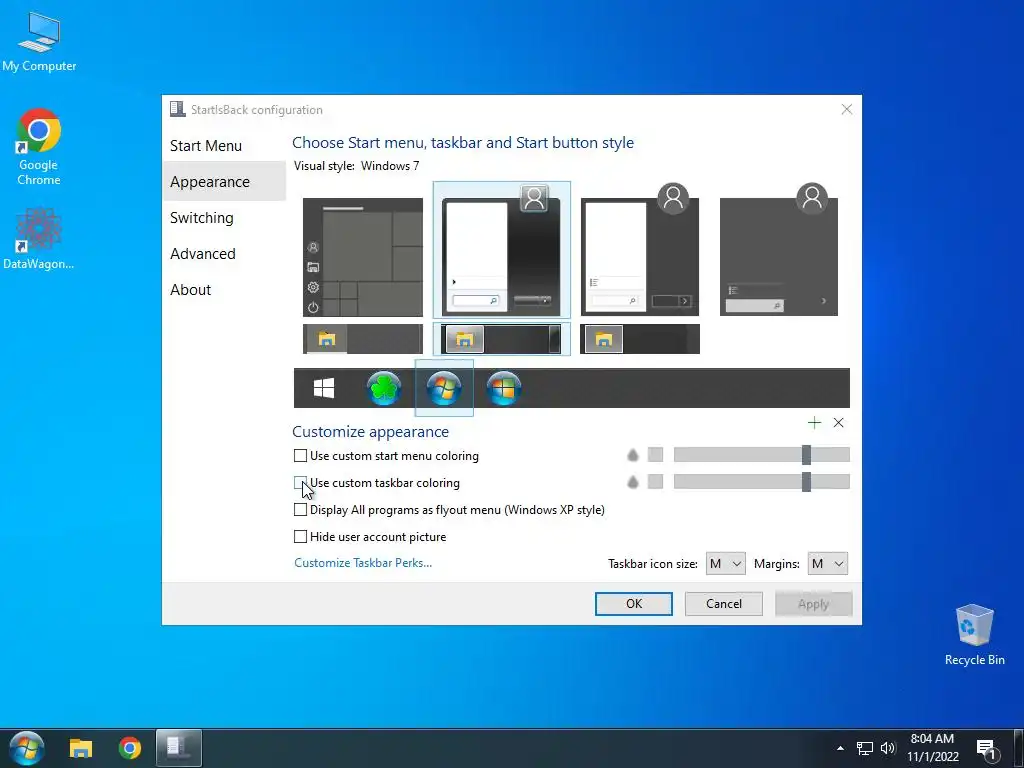
Task: Select the Windows 8 colored Start orb
Action: coord(504,388)
